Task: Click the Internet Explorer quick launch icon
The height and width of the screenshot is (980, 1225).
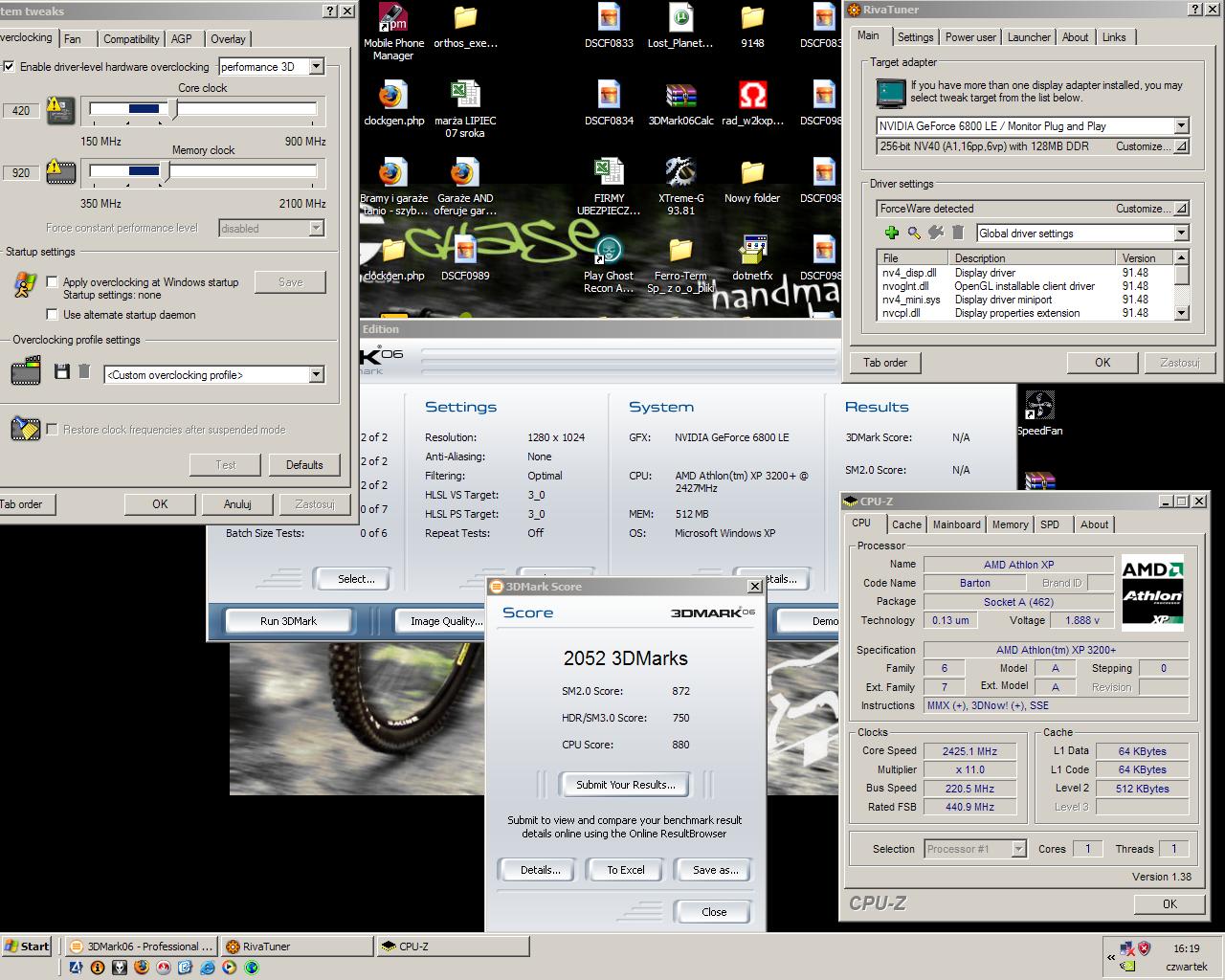Action: (208, 967)
